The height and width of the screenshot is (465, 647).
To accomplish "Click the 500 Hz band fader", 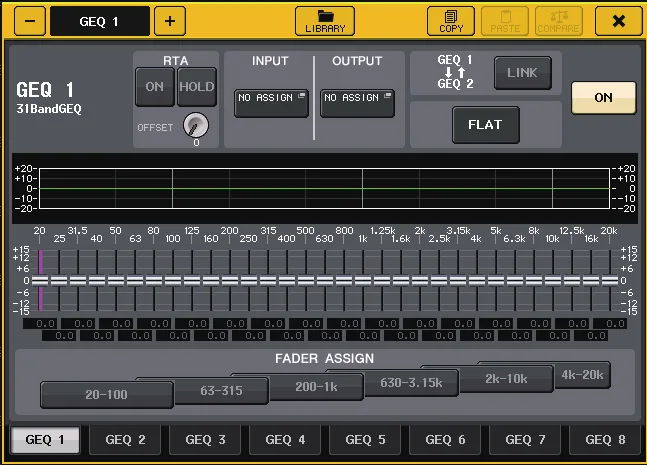I will coord(306,281).
